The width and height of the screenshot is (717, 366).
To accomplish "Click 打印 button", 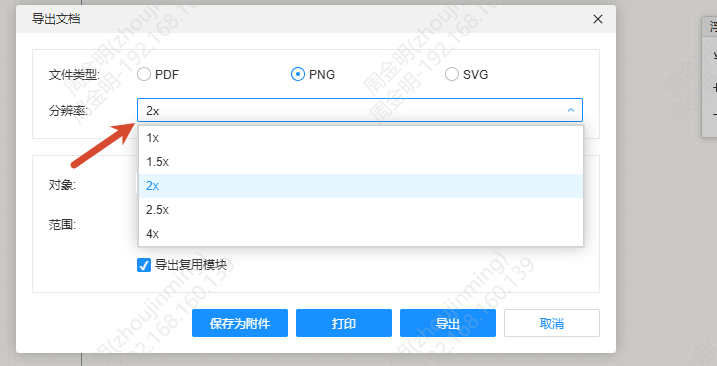I will coord(344,323).
